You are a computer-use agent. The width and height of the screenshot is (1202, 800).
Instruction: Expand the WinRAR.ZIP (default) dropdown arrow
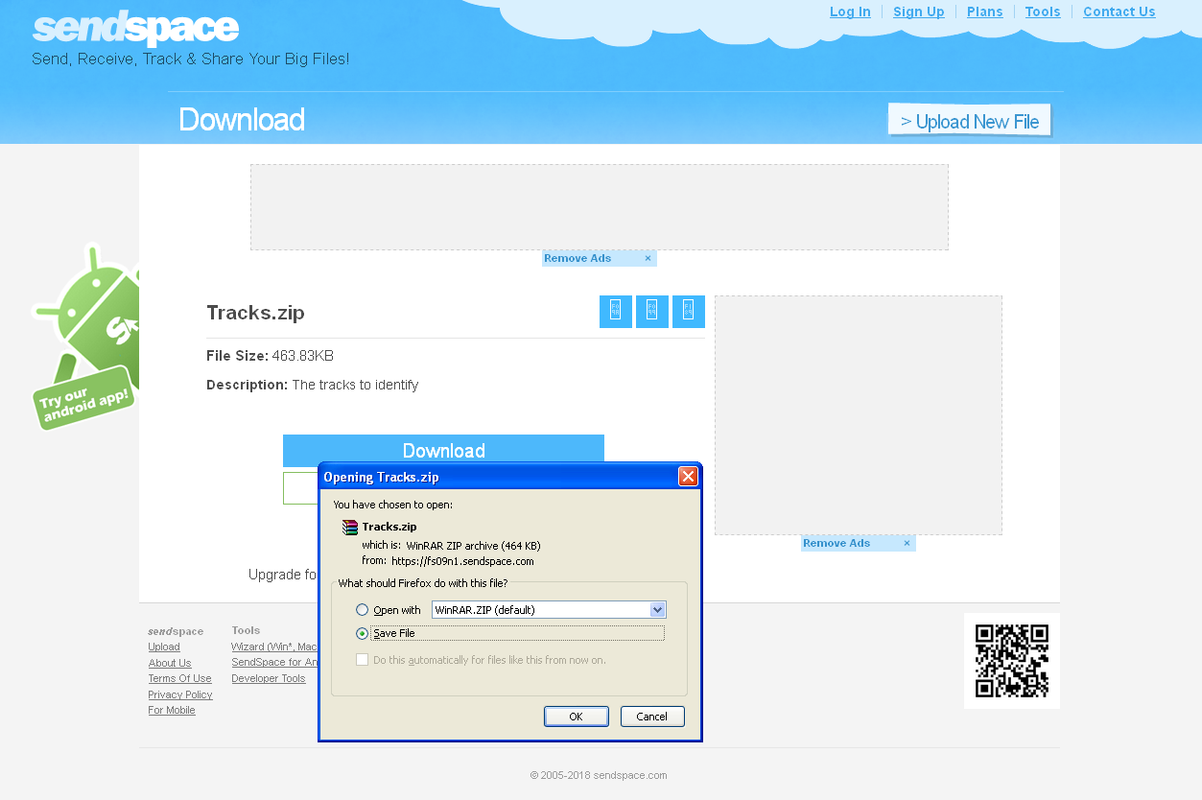point(657,610)
